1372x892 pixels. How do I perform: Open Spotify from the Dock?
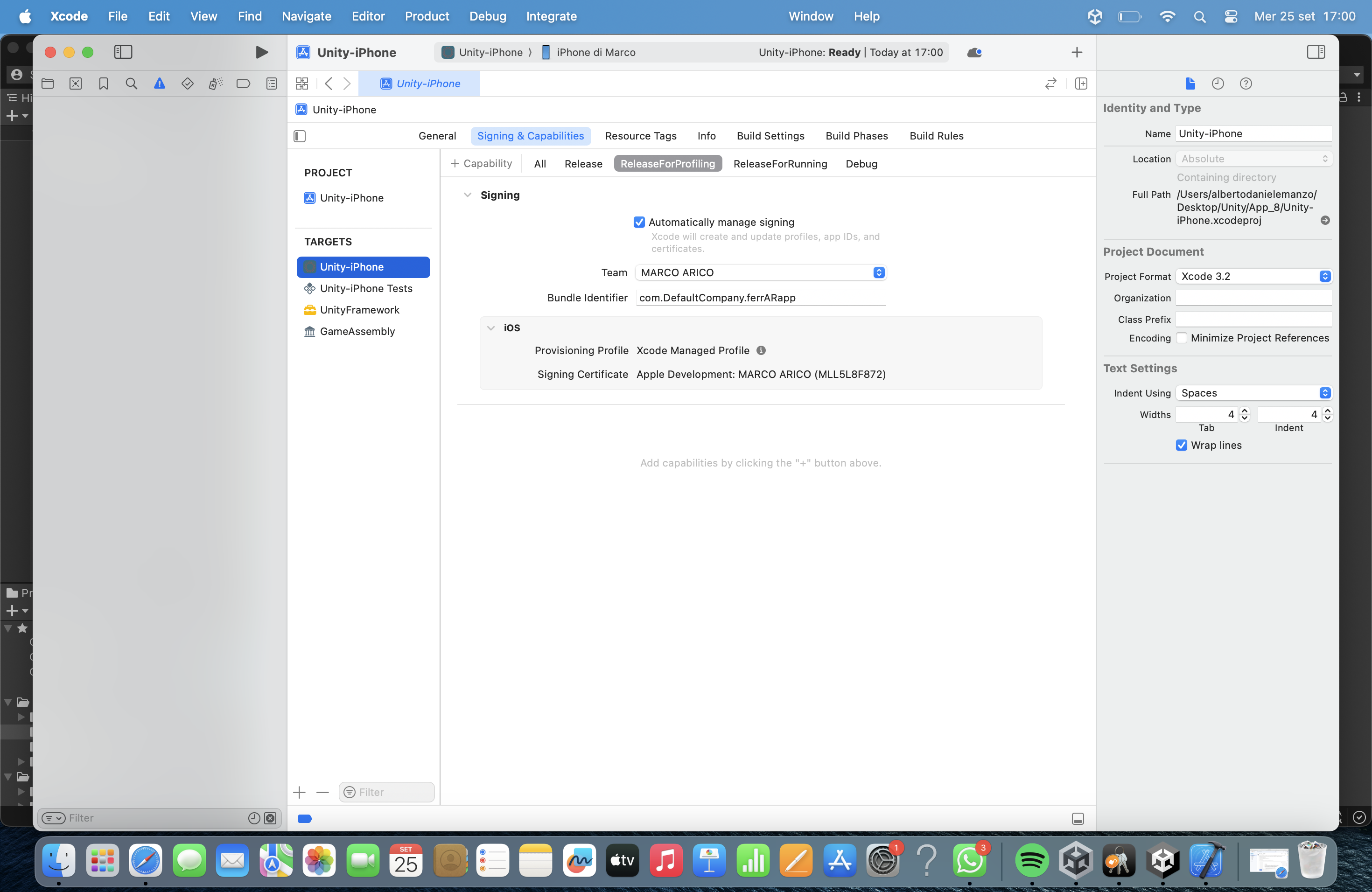click(1032, 861)
